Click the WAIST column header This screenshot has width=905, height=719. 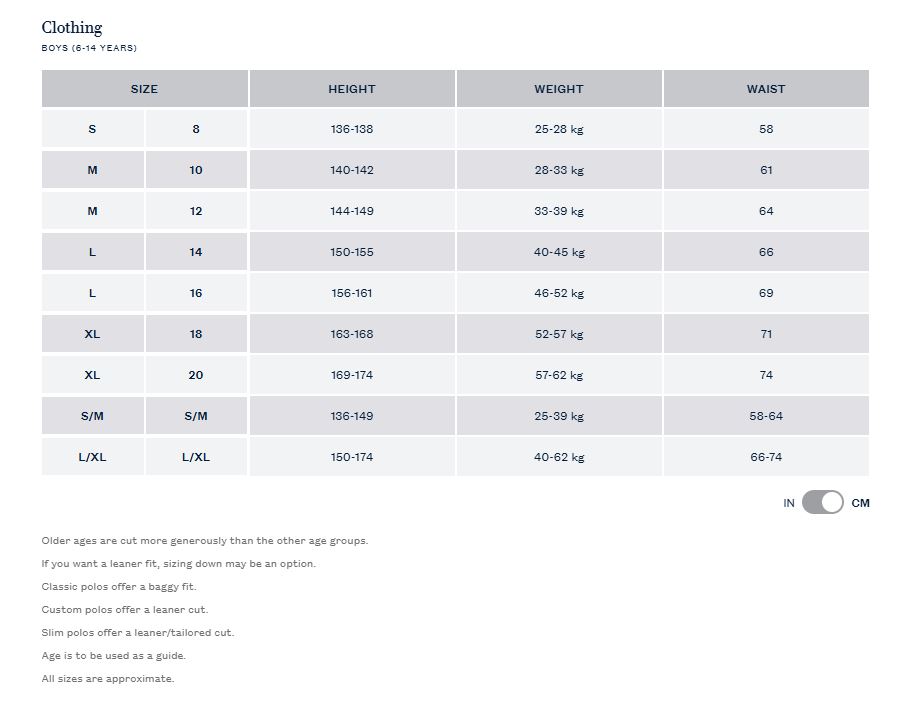click(x=766, y=89)
